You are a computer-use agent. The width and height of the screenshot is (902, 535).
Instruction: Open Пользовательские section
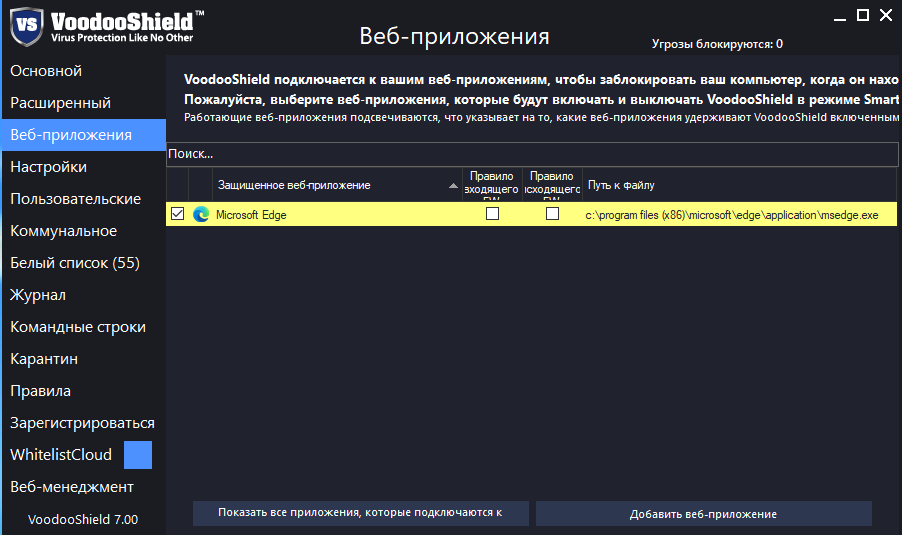[x=75, y=199]
